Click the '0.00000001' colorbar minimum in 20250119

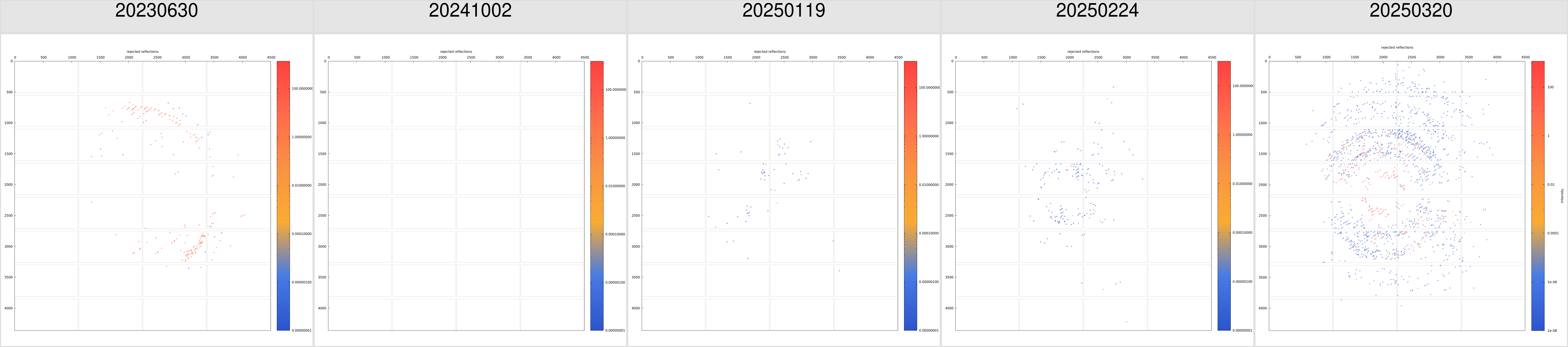(x=928, y=331)
